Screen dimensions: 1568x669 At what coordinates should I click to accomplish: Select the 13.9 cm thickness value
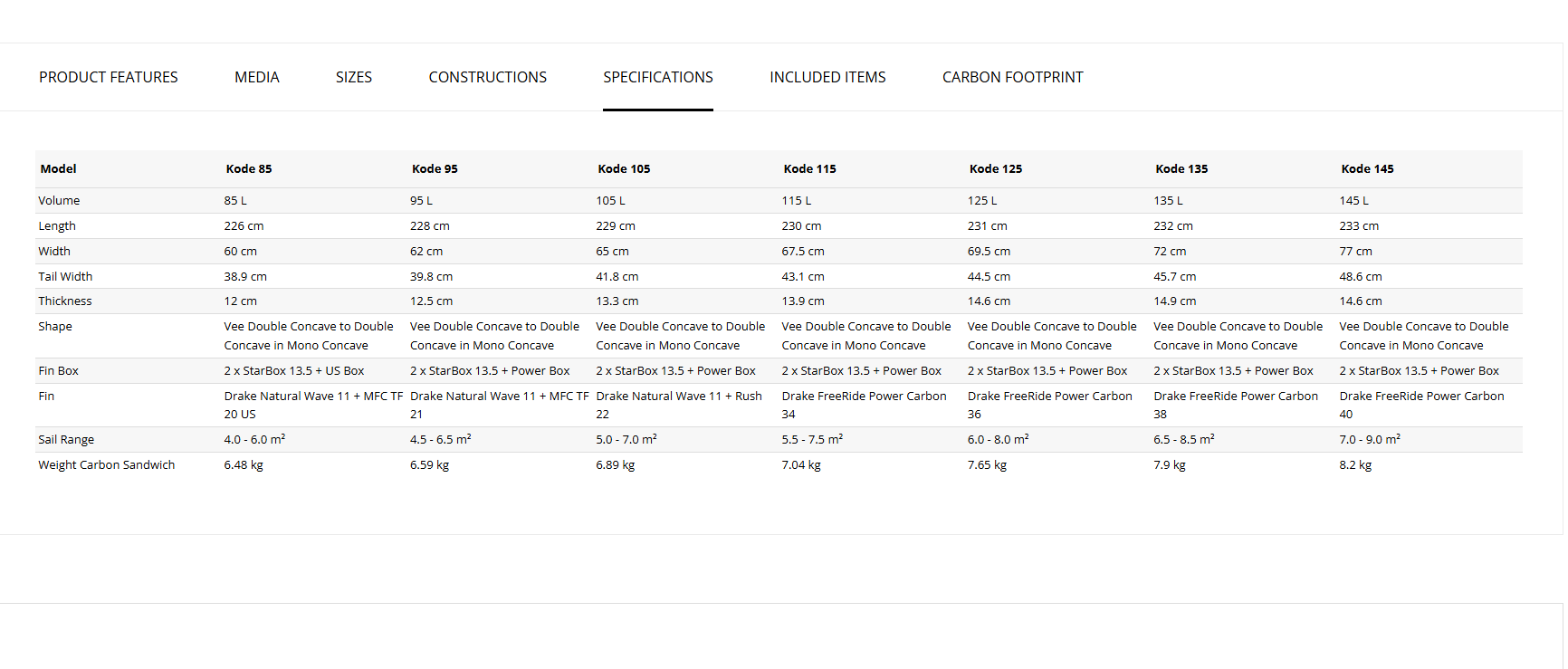click(803, 301)
